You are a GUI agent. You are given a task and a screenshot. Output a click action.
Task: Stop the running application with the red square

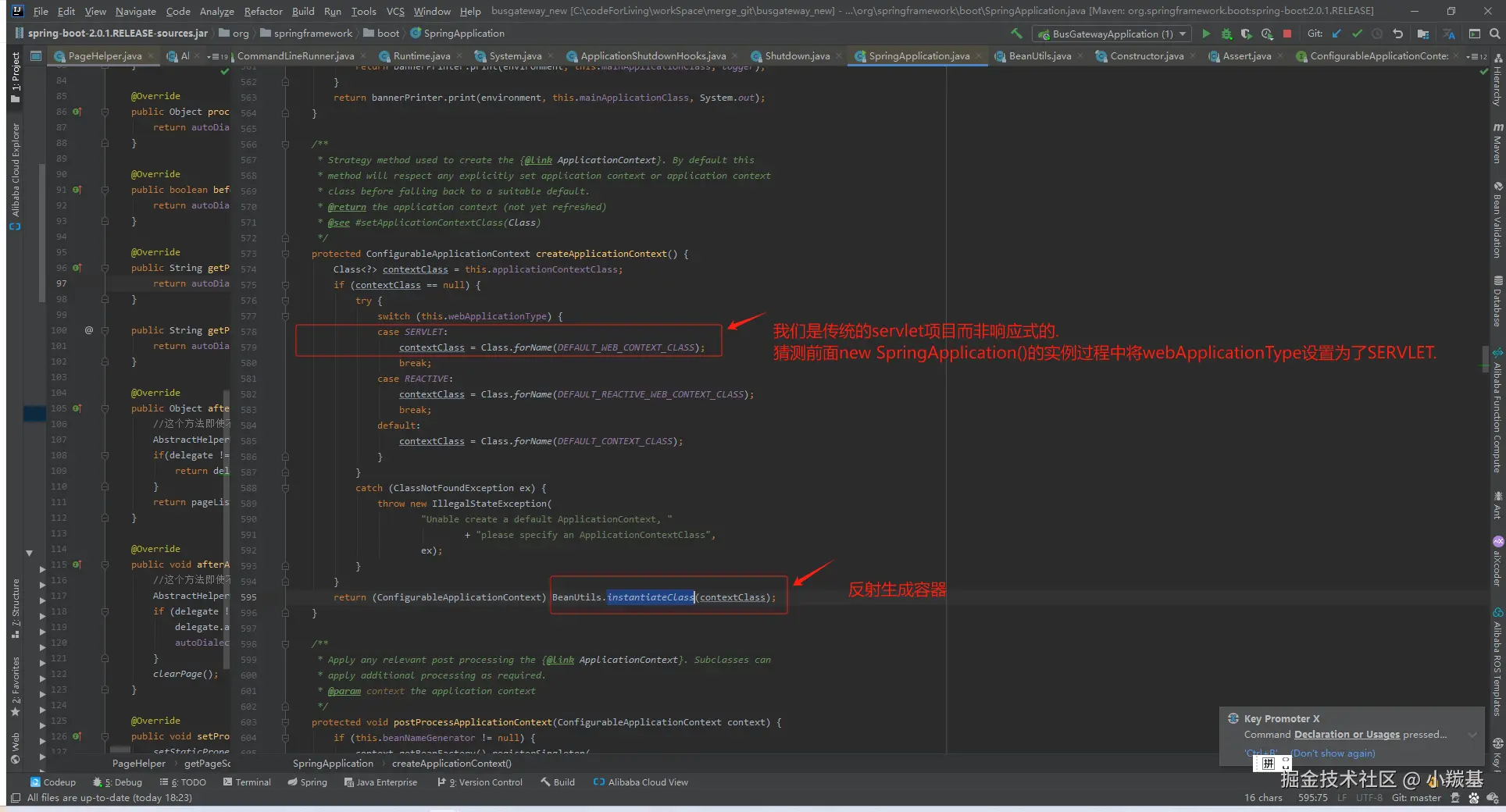1287,34
